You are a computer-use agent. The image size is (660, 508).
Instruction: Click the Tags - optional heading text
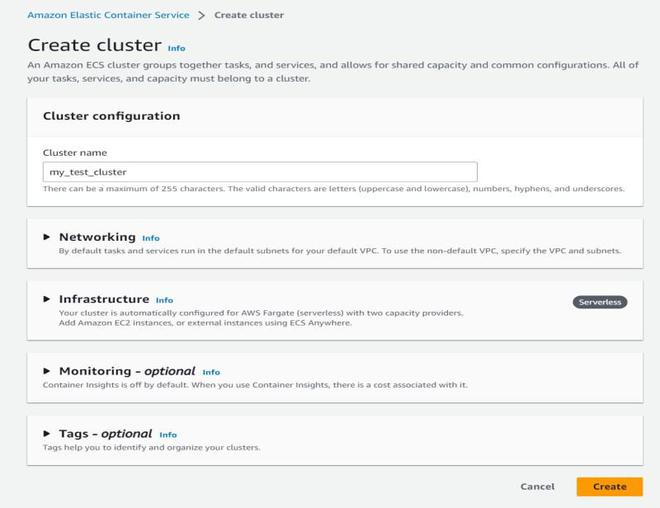105,434
